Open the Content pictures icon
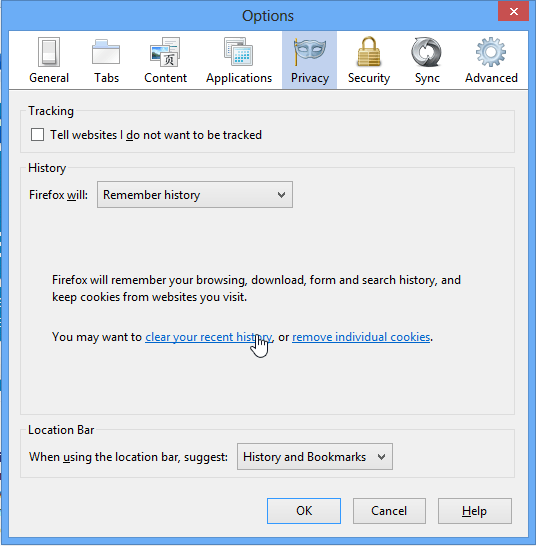536x546 pixels. (x=165, y=52)
